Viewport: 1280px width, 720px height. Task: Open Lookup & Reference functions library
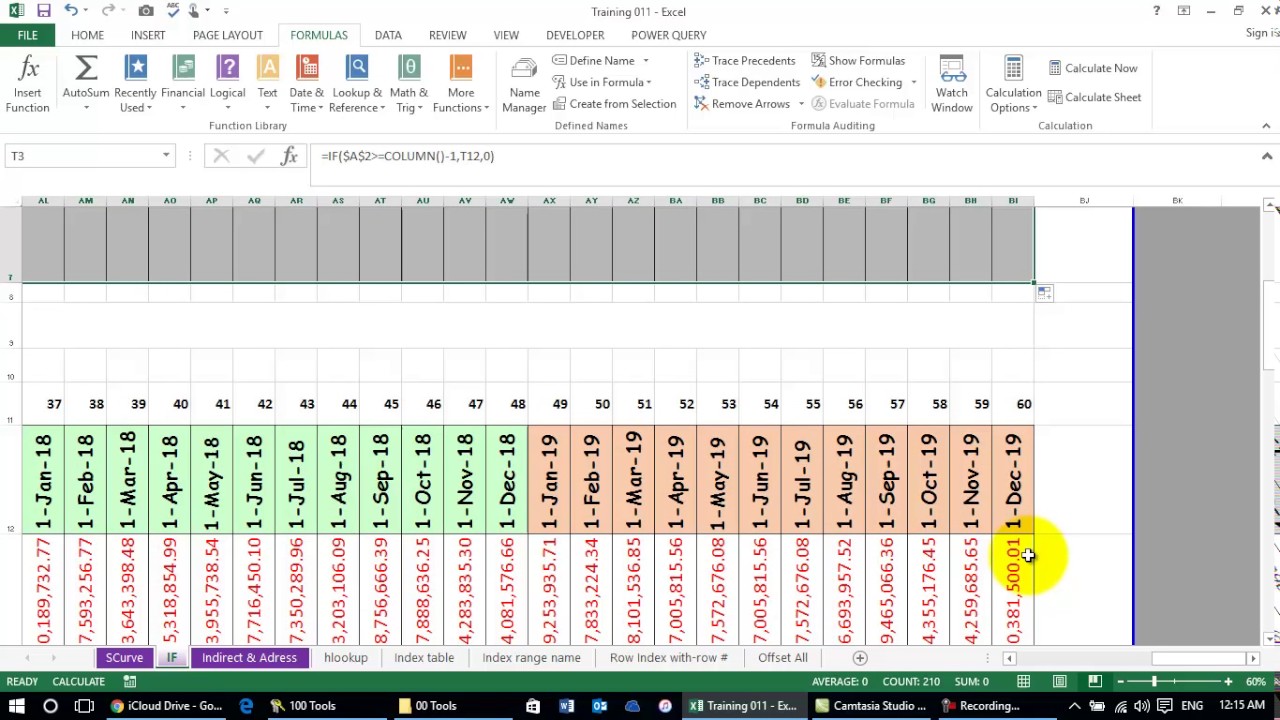click(357, 83)
